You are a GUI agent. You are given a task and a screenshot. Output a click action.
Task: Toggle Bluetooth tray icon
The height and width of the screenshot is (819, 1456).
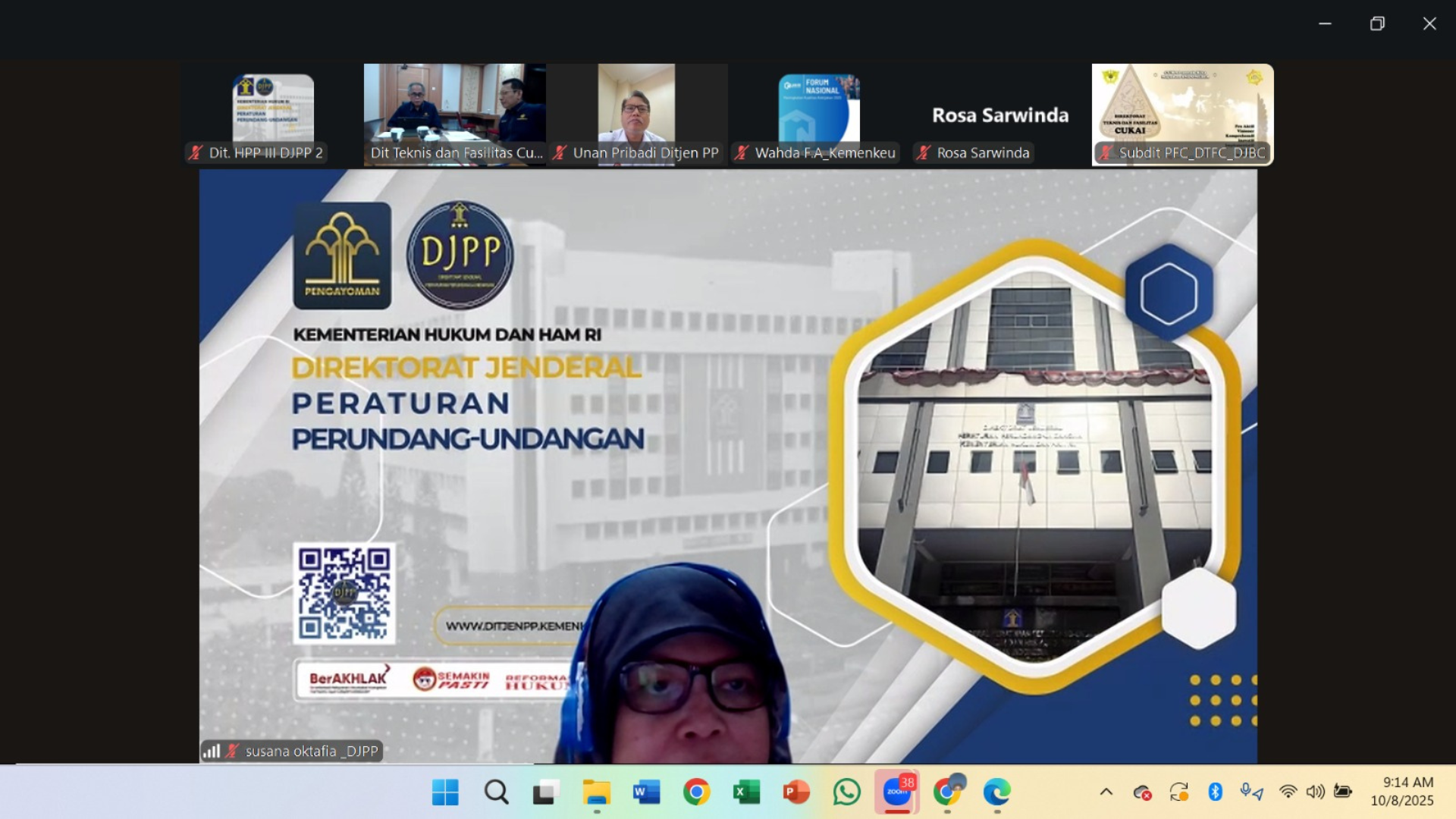[x=1215, y=792]
